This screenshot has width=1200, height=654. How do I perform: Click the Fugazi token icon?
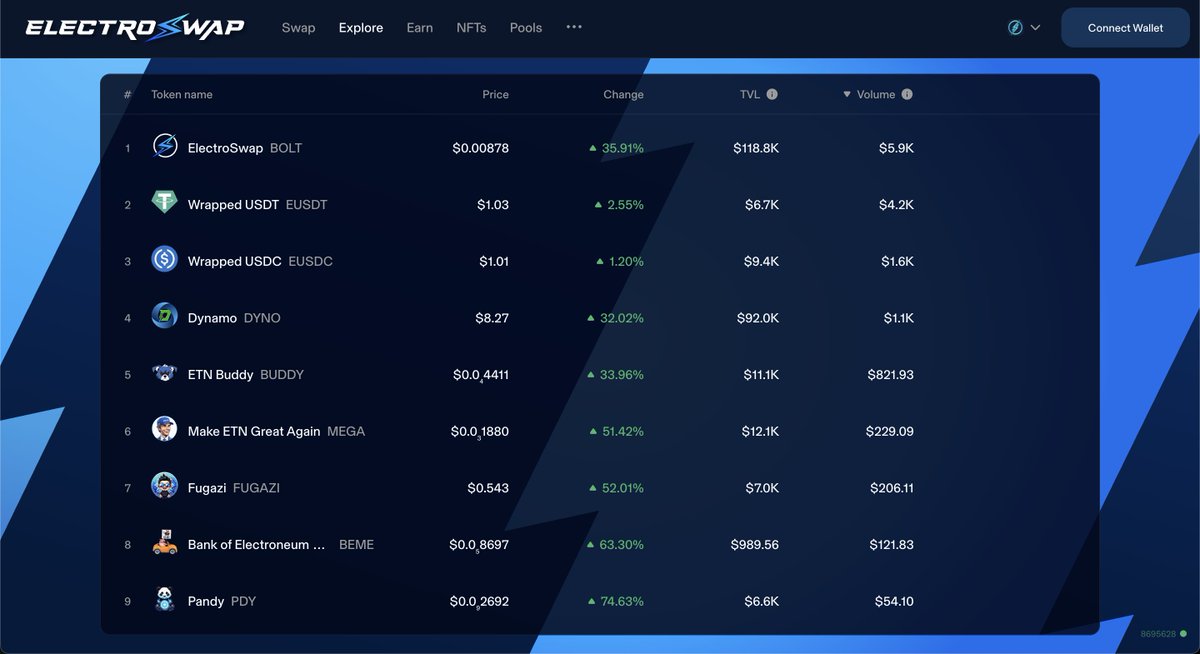164,487
